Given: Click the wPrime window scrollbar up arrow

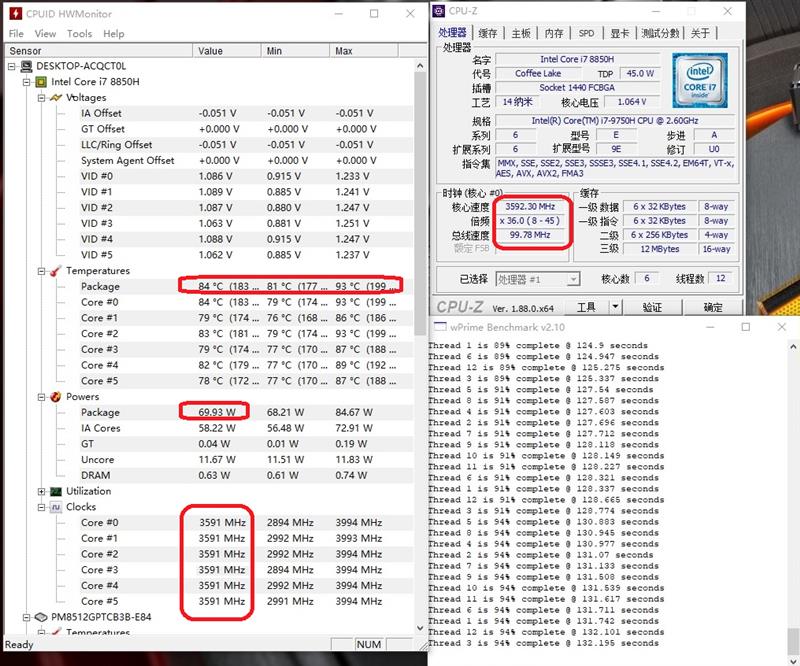Looking at the screenshot, I should [x=793, y=347].
